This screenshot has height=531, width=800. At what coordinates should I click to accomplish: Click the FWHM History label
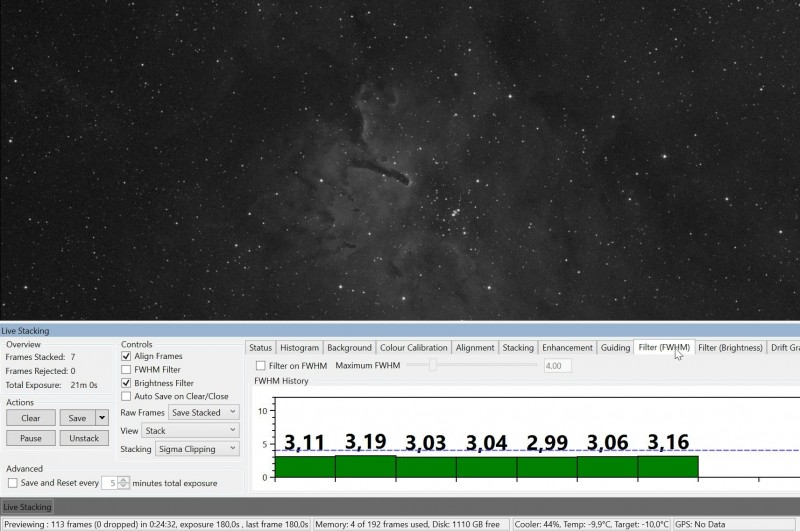pos(281,381)
